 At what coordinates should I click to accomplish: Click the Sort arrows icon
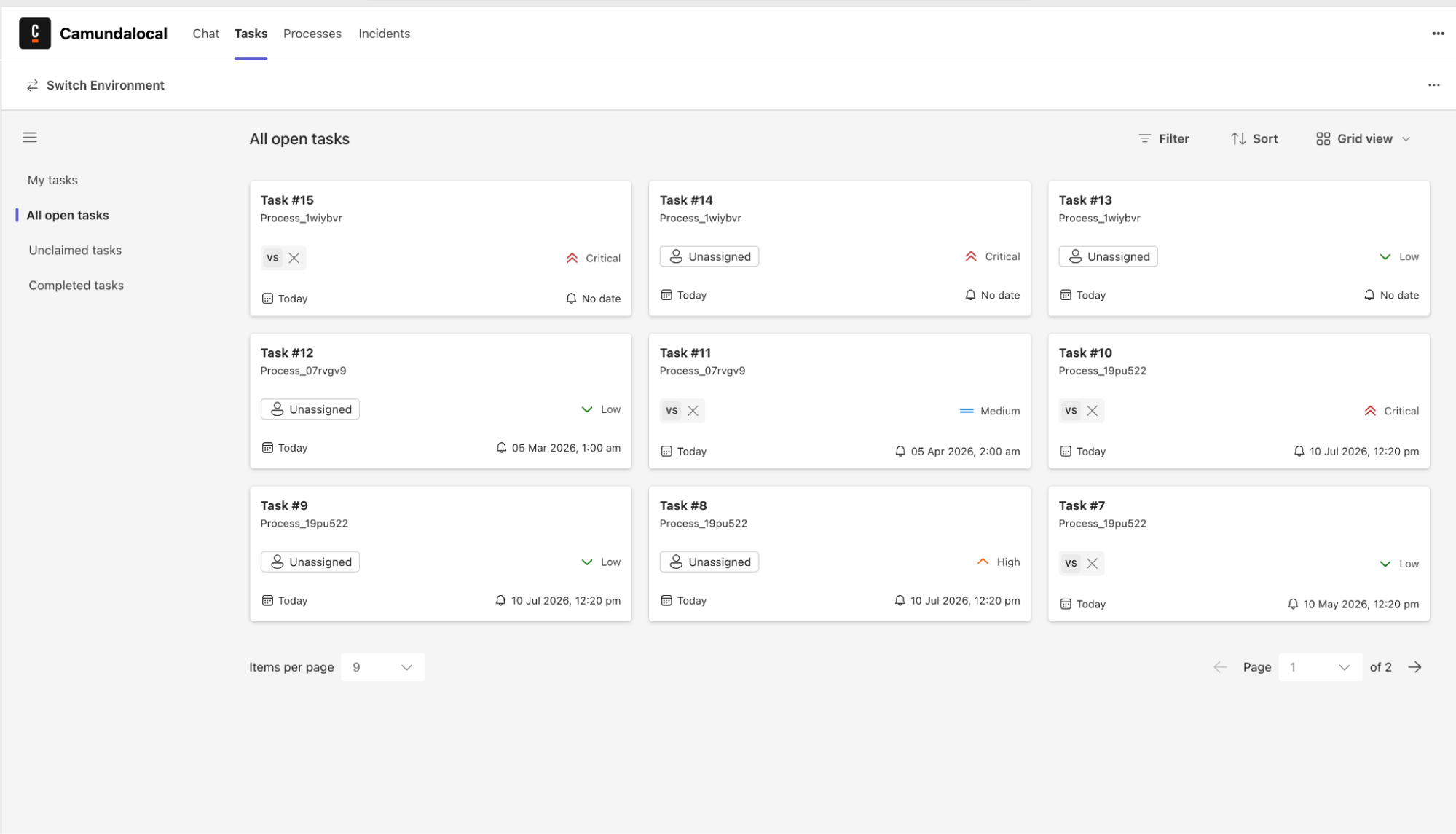tap(1238, 139)
